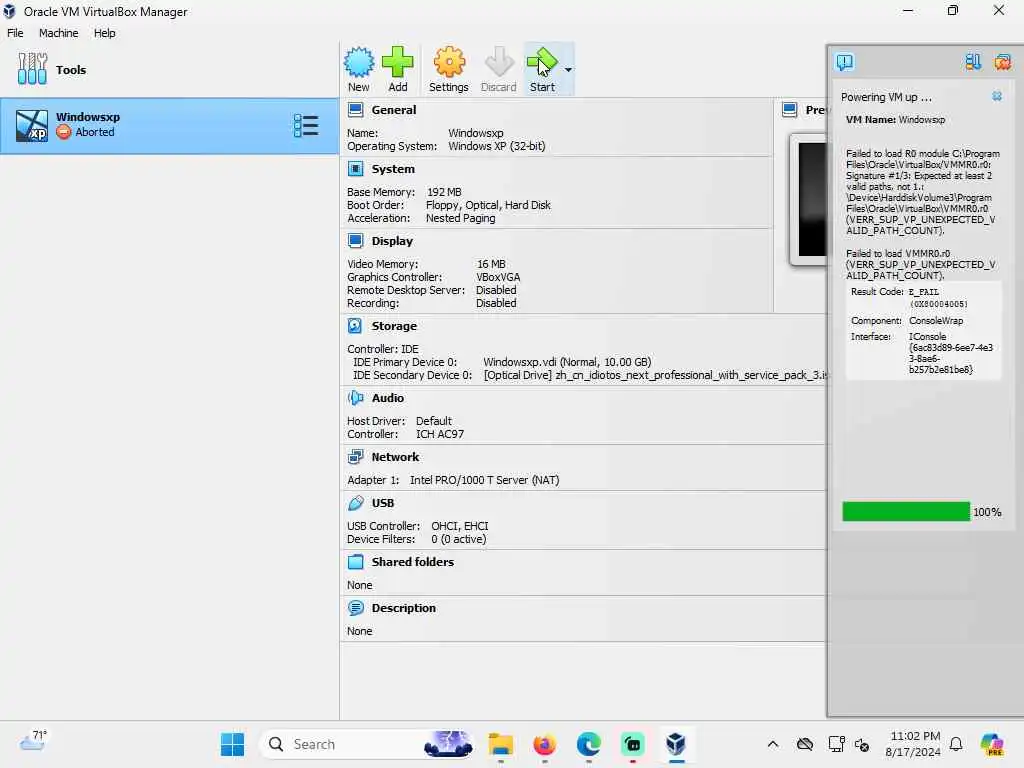Click the OHCI, EHCI USB controller value

tap(460, 526)
